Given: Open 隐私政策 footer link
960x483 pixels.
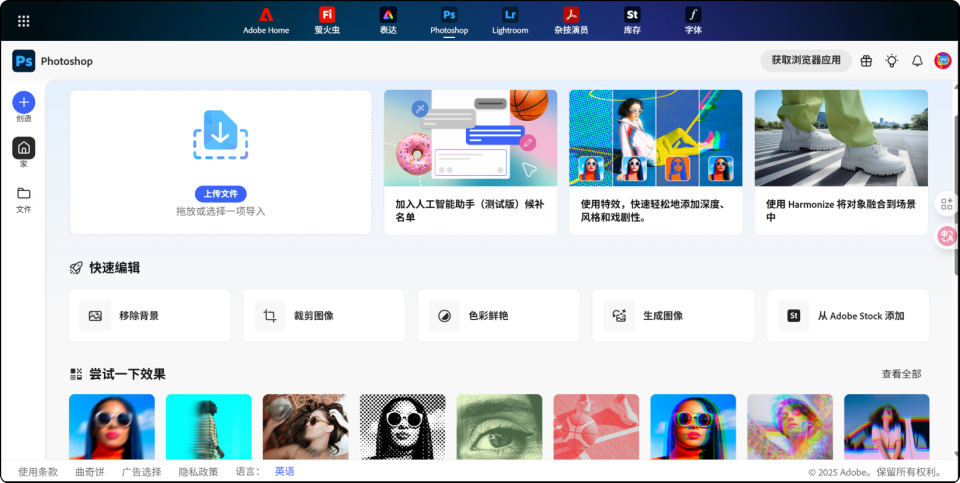Looking at the screenshot, I should coord(198,471).
